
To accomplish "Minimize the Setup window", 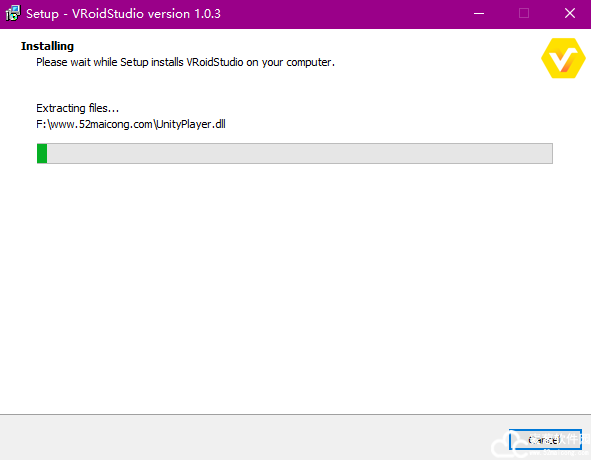I will pos(479,14).
